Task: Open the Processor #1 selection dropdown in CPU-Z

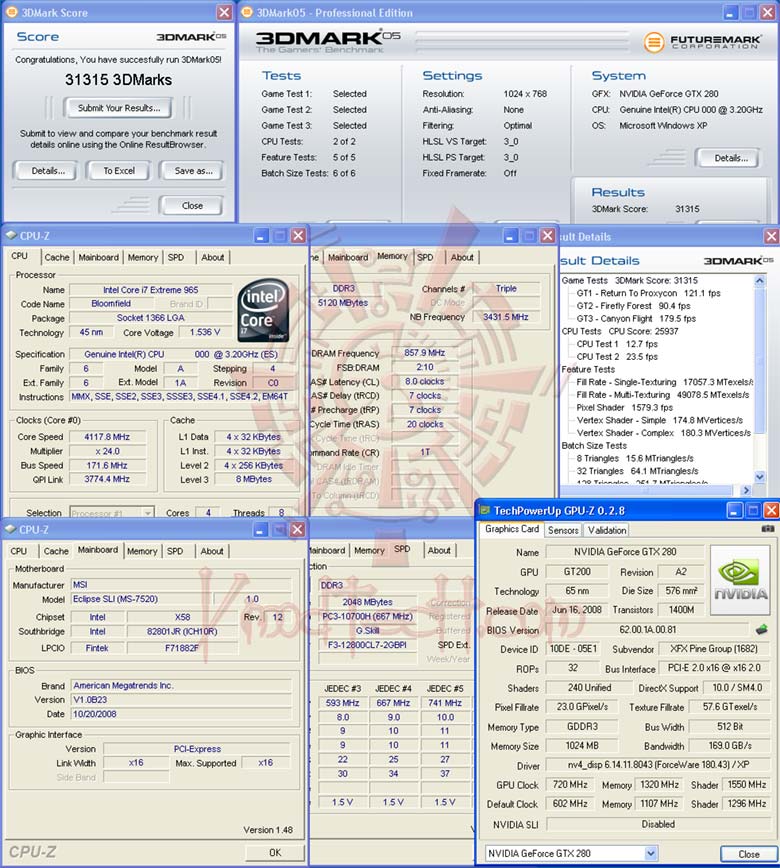Action: [148, 513]
